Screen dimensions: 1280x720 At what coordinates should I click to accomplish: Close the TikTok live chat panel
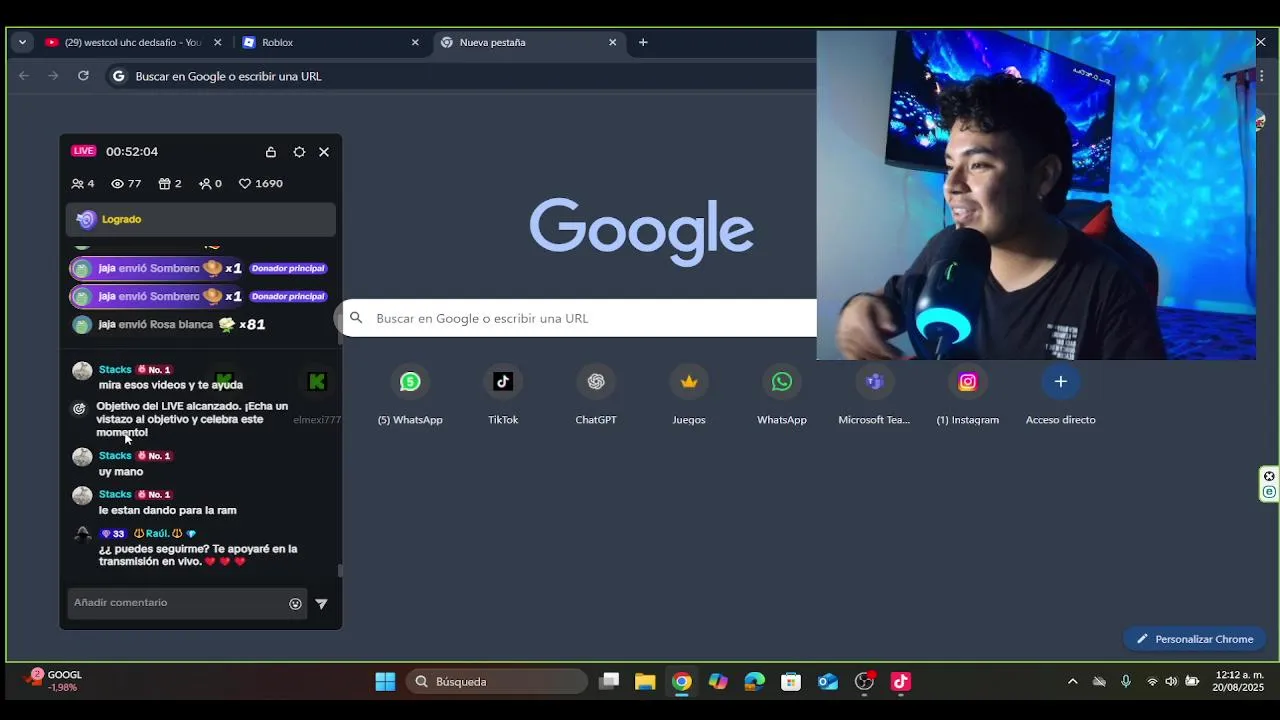click(x=324, y=152)
